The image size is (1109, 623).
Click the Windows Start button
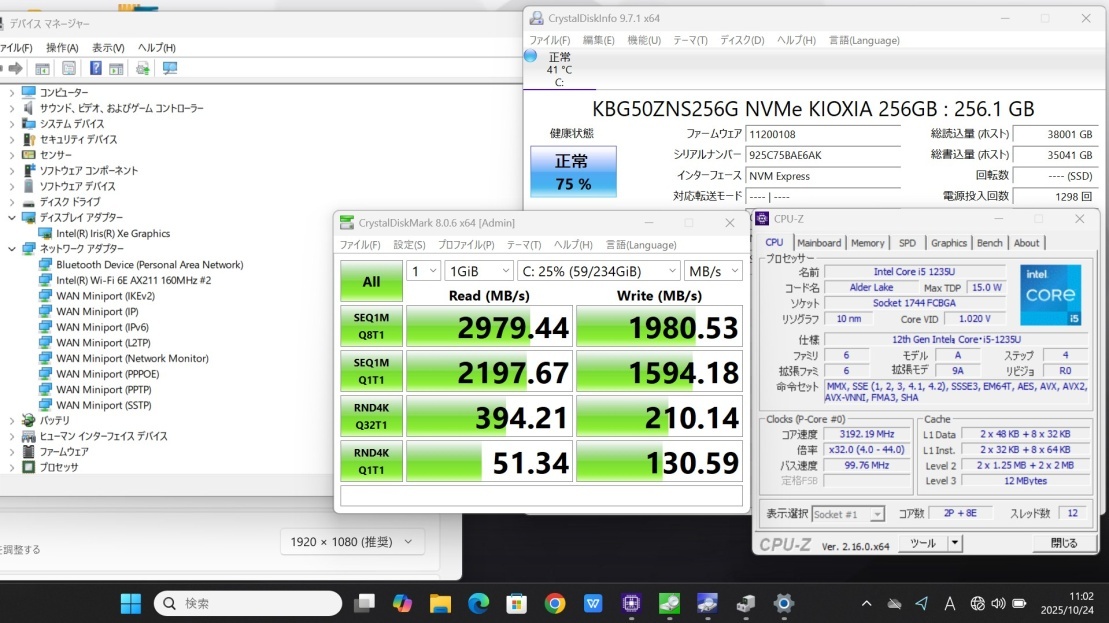[x=131, y=603]
